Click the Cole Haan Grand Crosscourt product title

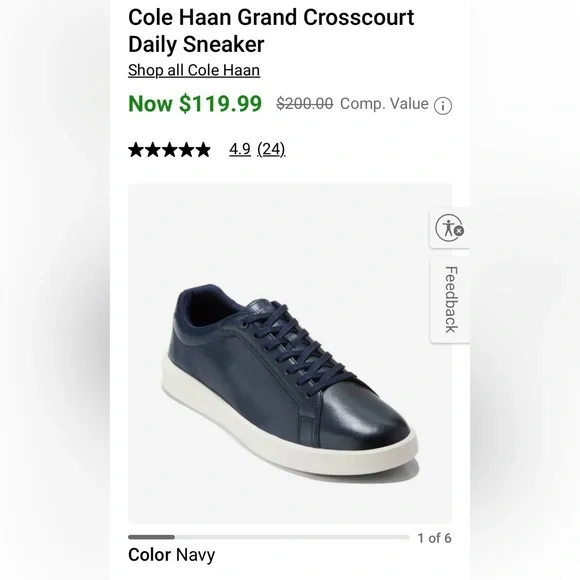(271, 31)
